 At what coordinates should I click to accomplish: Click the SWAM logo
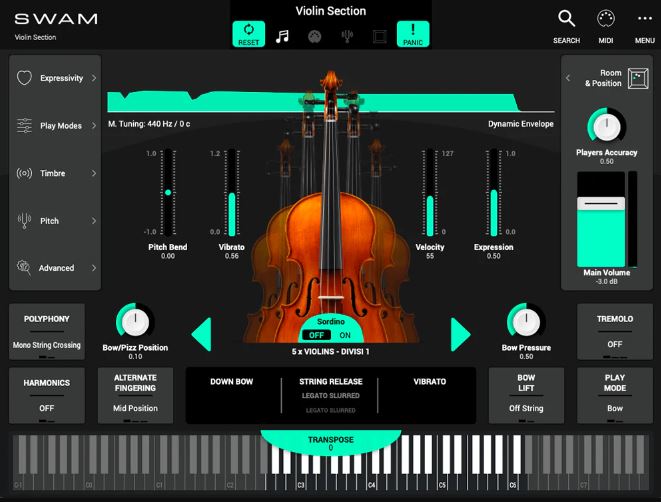(56, 19)
